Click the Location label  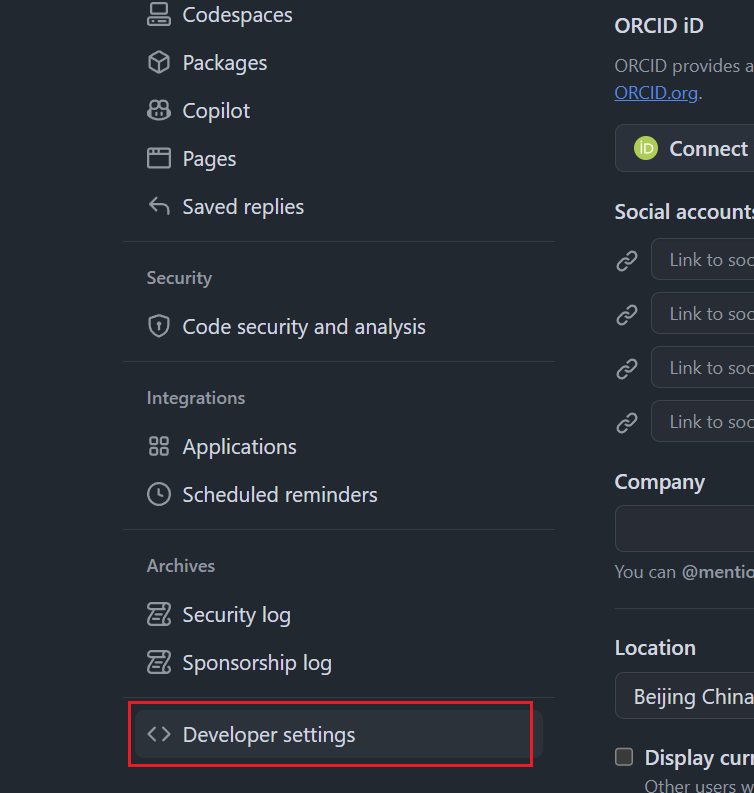pos(655,648)
